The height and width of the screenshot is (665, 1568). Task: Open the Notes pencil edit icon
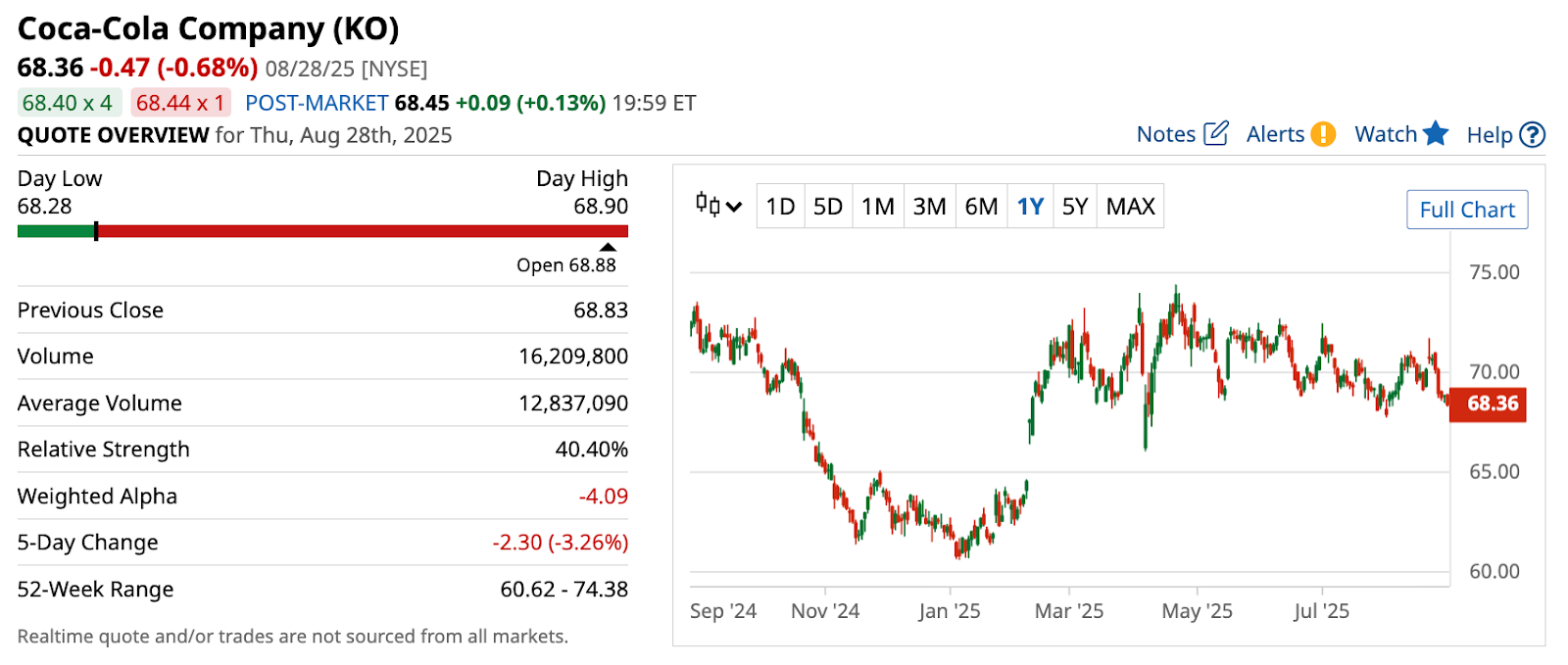1215,133
